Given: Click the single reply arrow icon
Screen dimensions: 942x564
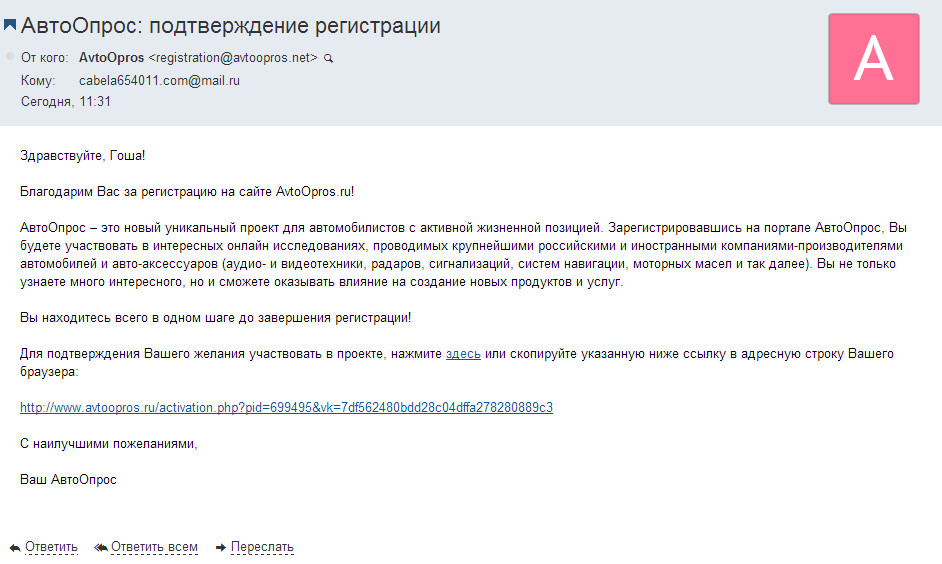Looking at the screenshot, I should pyautogui.click(x=15, y=548).
